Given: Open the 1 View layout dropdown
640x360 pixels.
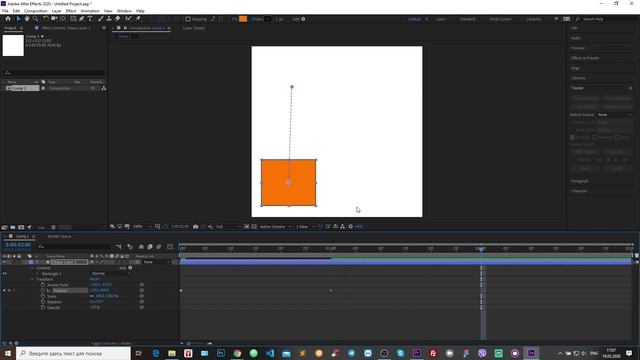Looking at the screenshot, I should (x=305, y=227).
